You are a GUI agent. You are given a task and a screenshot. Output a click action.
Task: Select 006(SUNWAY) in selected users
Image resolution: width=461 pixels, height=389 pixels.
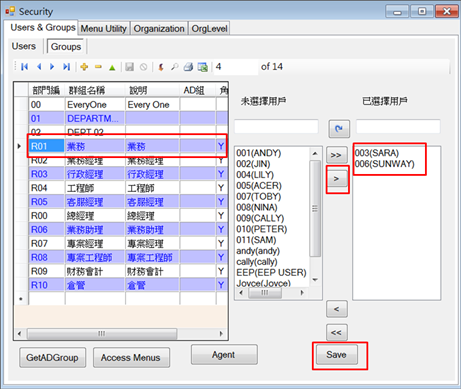pos(385,164)
